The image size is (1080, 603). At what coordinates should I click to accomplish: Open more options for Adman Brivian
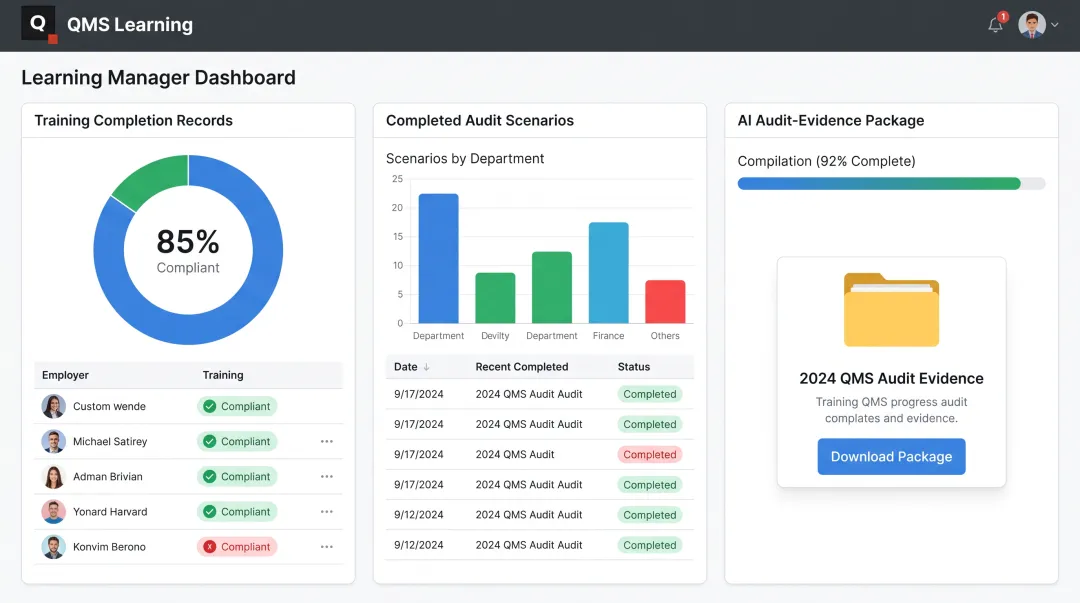pos(326,477)
